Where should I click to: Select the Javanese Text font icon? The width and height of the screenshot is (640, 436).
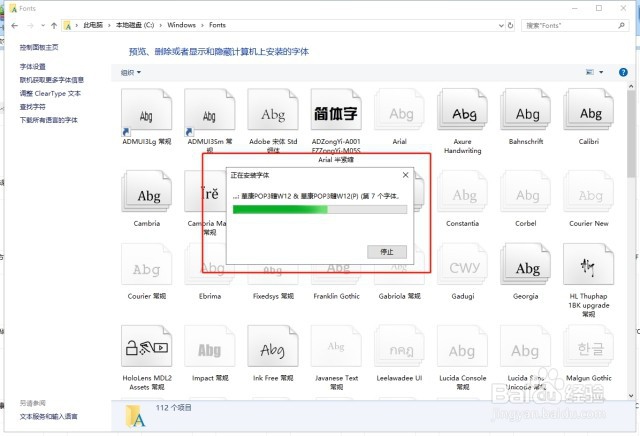(336, 346)
